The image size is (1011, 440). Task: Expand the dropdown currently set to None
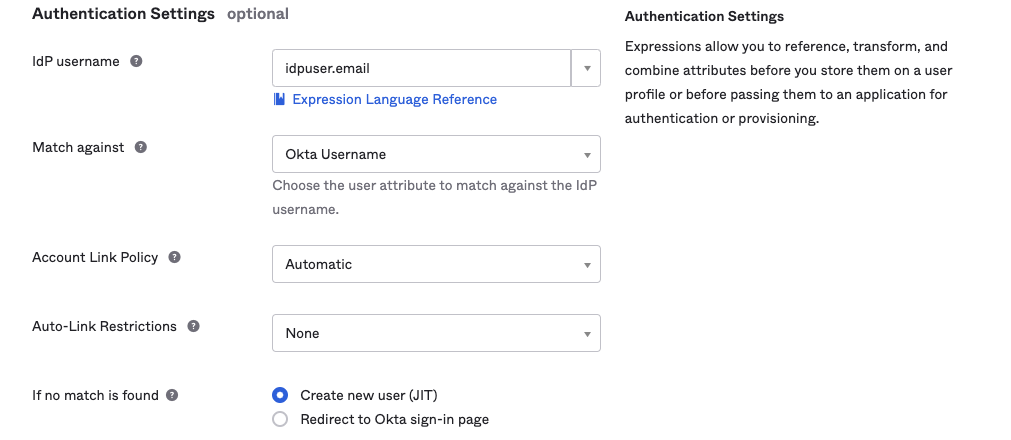(436, 333)
